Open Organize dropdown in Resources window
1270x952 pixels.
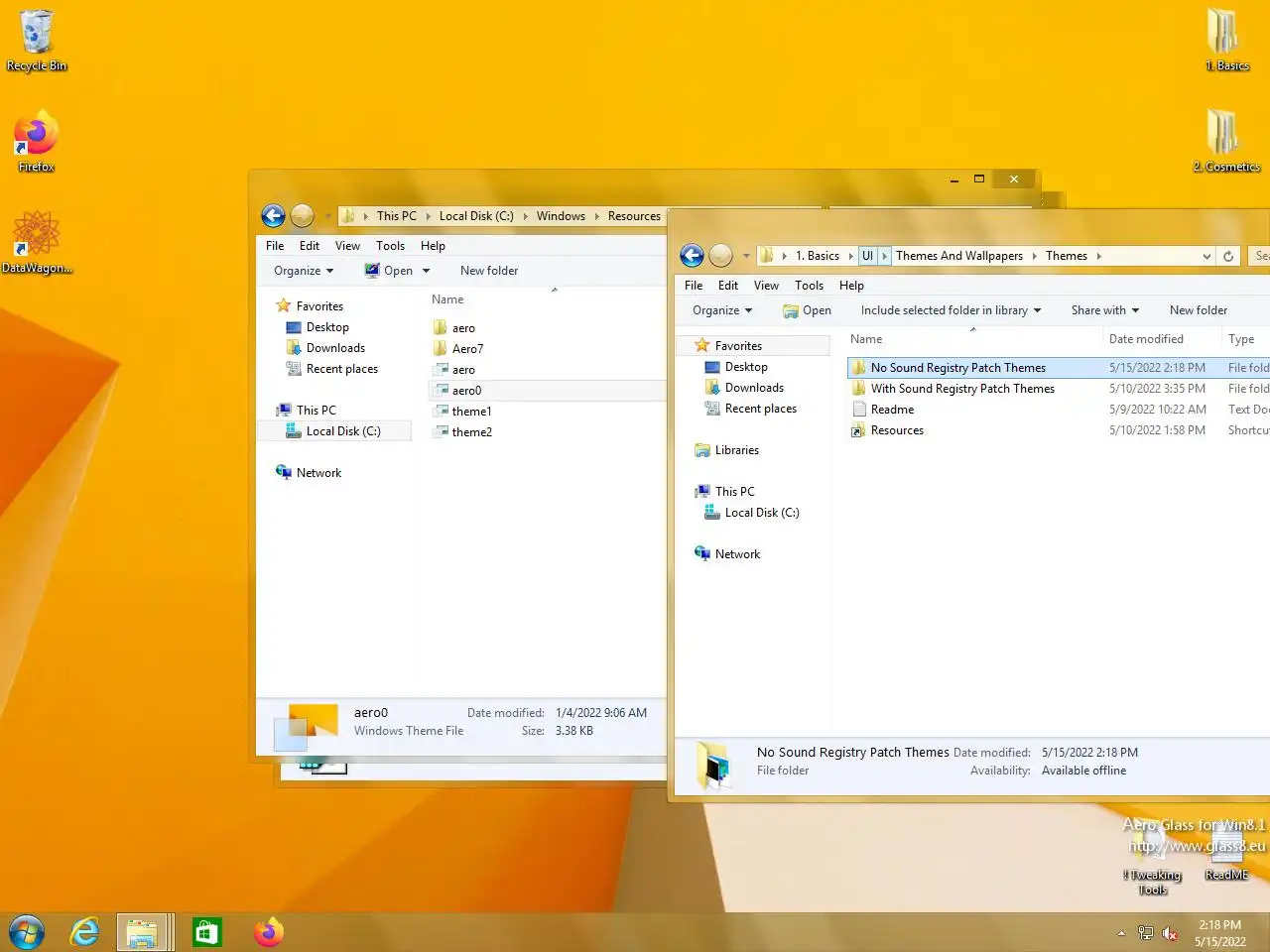point(304,271)
